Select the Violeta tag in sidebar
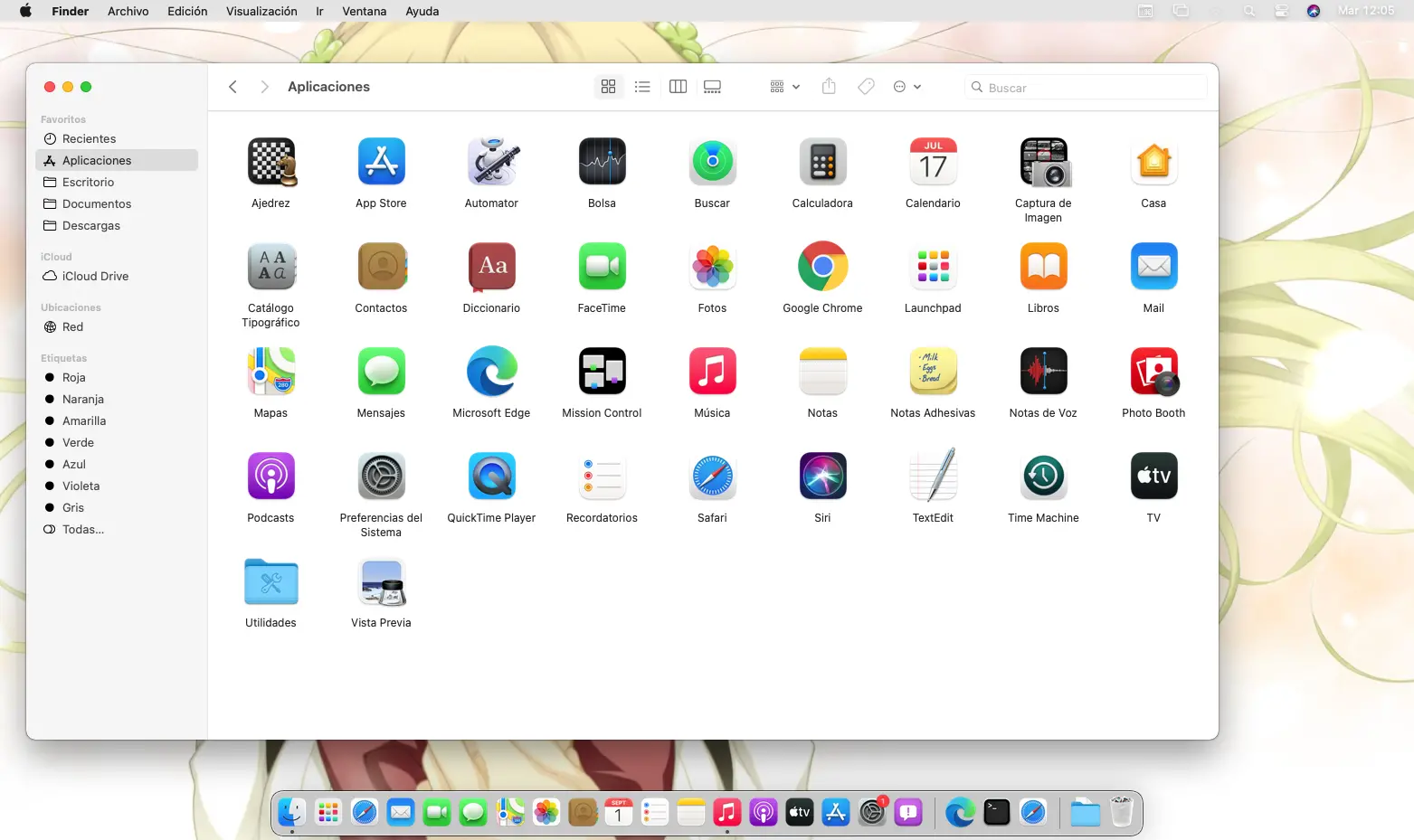The width and height of the screenshot is (1414, 840). tap(117, 486)
